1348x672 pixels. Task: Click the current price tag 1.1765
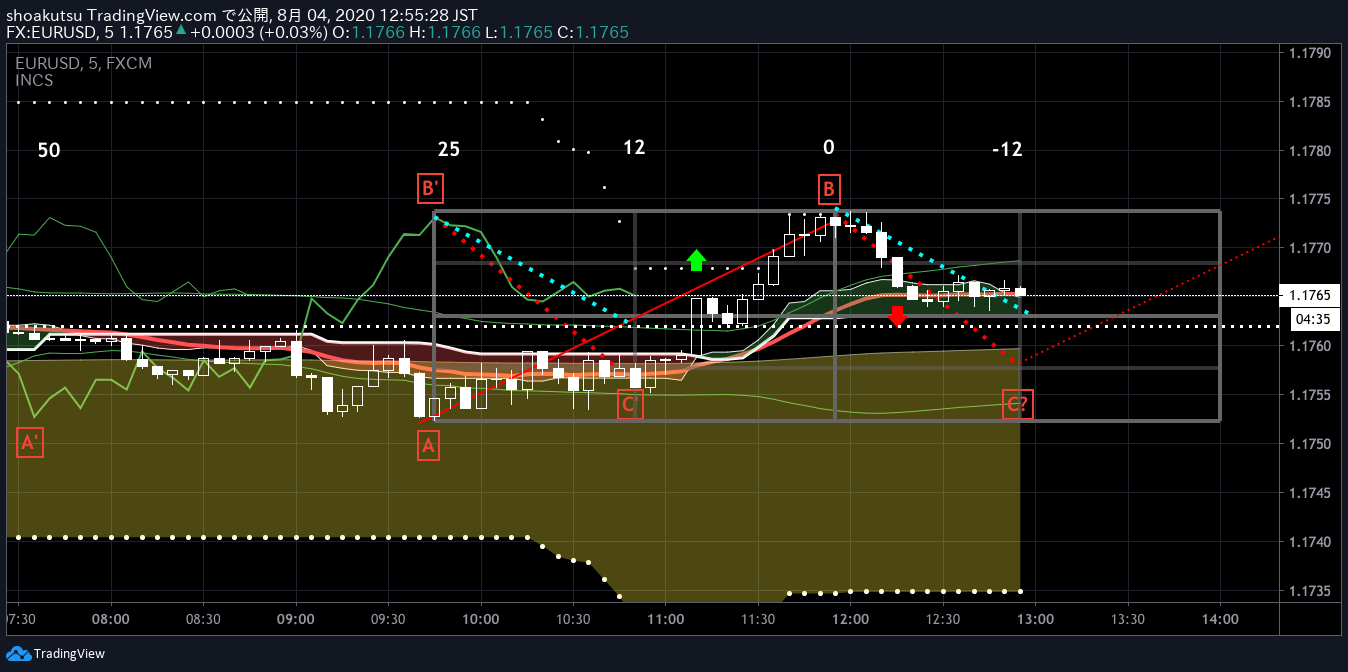(1310, 295)
